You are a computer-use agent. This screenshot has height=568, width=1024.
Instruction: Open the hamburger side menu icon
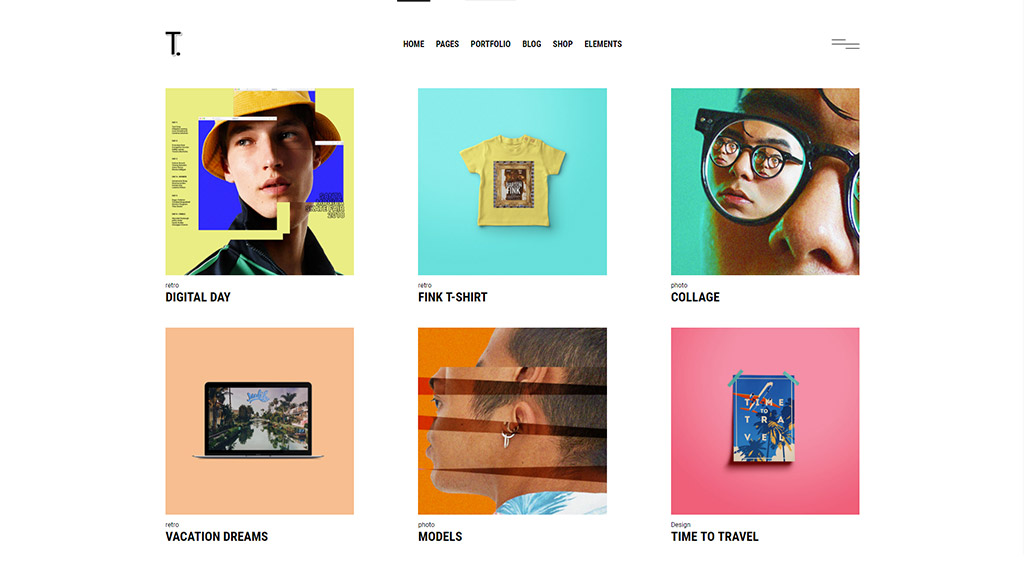coord(845,44)
